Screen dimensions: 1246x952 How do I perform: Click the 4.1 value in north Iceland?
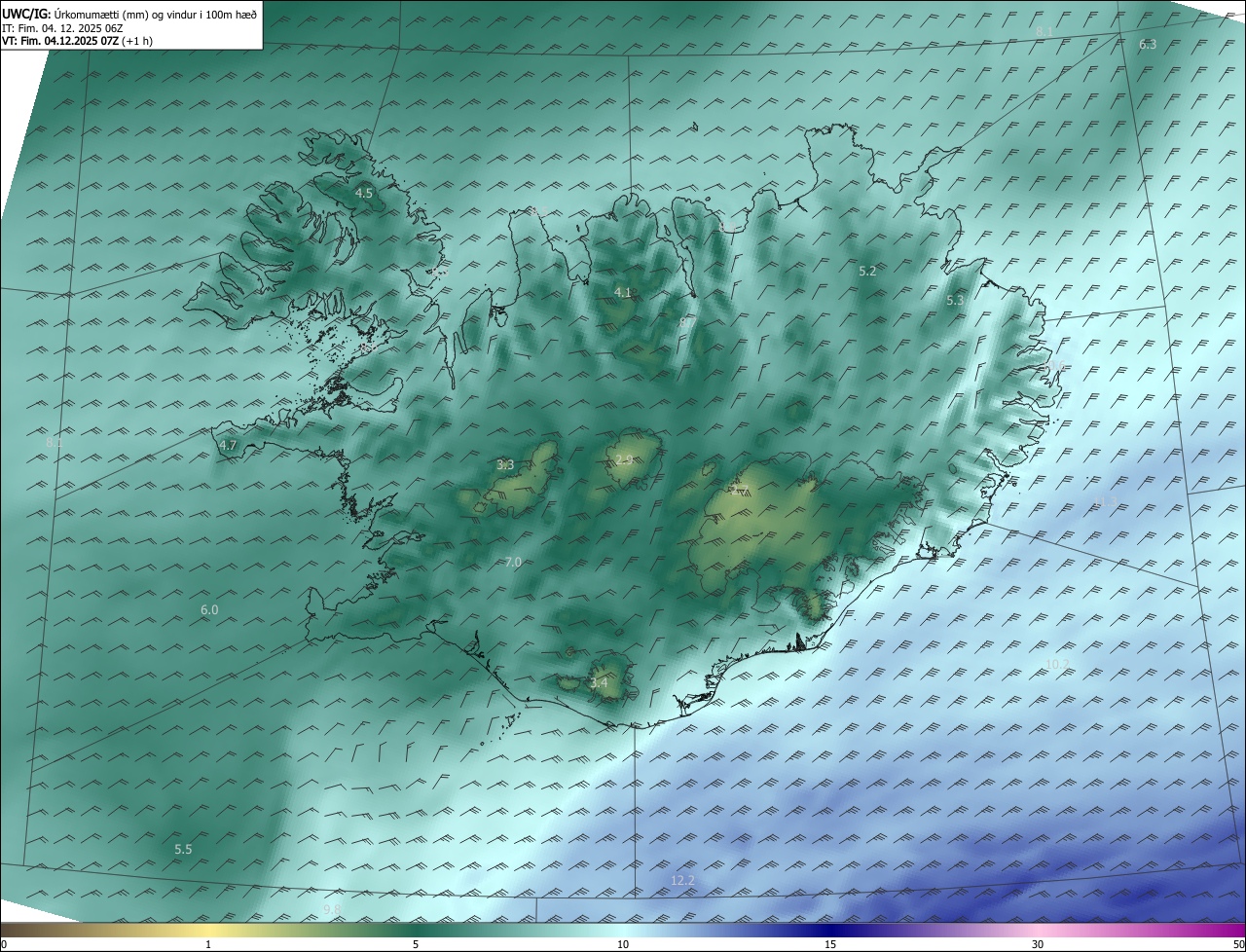click(x=622, y=293)
